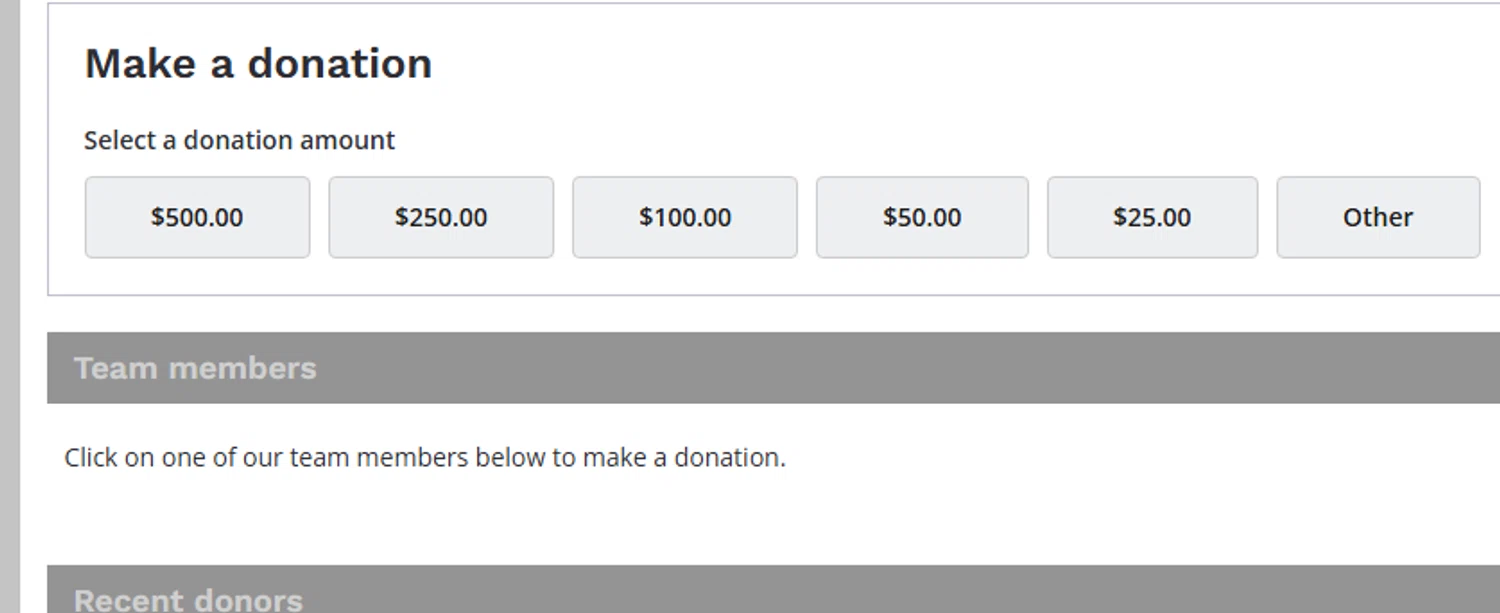This screenshot has height=613, width=1500.
Task: Click the words Team in gray header
Action: click(x=116, y=368)
